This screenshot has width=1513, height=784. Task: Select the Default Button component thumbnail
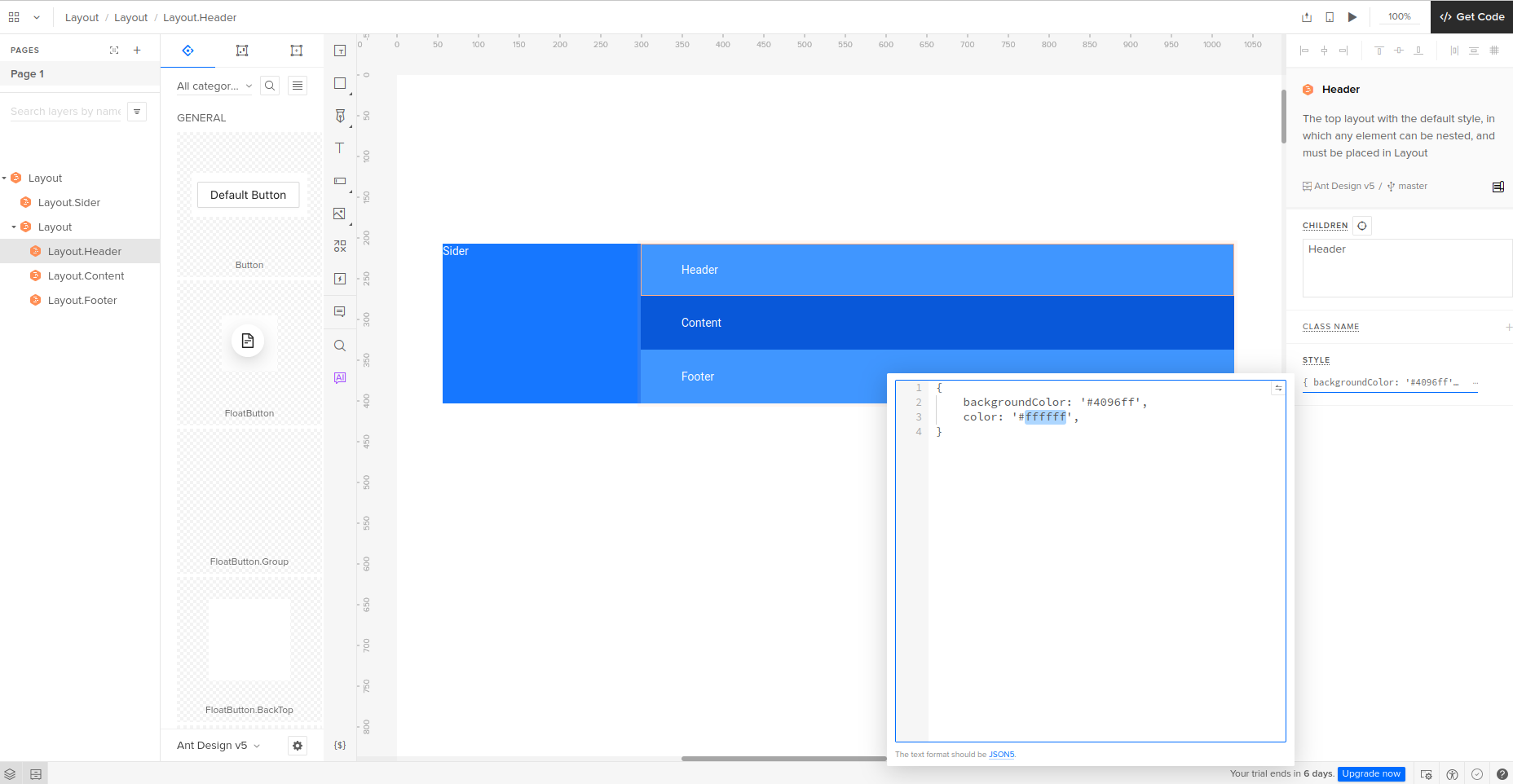click(x=249, y=195)
